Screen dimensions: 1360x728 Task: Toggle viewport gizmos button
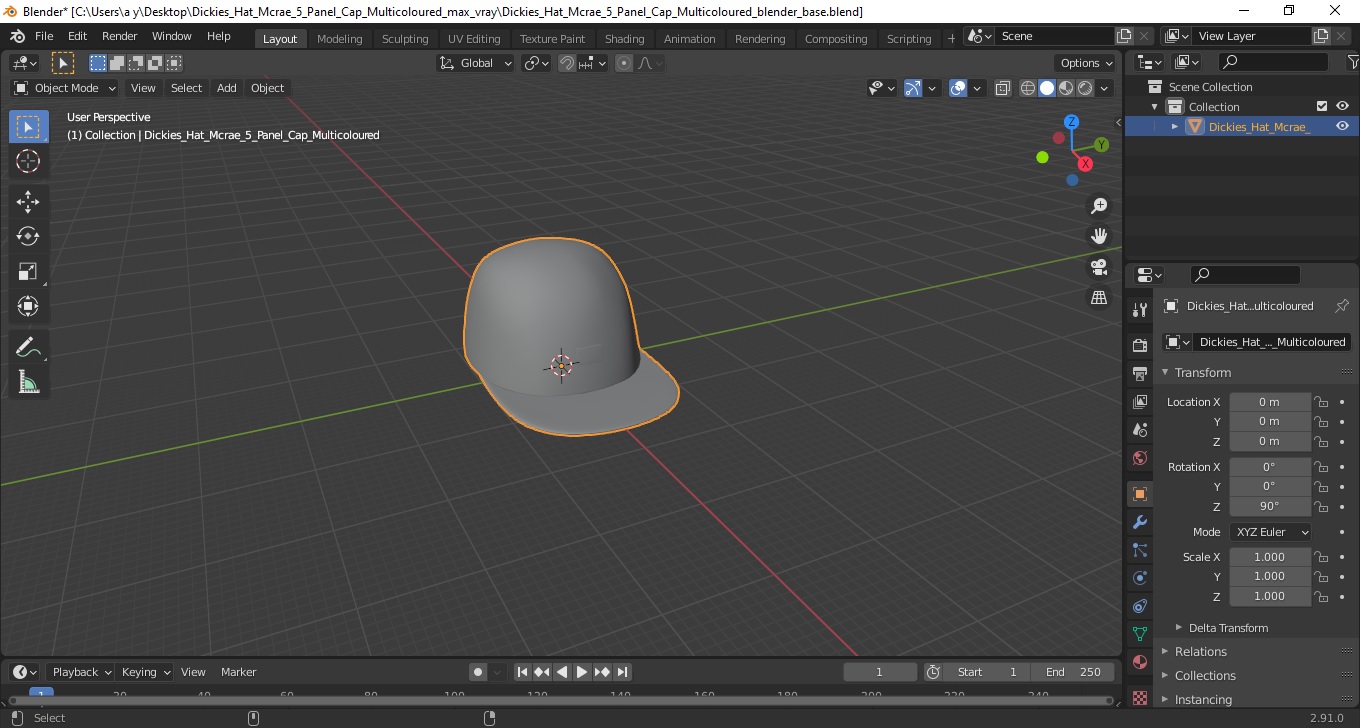[x=913, y=88]
